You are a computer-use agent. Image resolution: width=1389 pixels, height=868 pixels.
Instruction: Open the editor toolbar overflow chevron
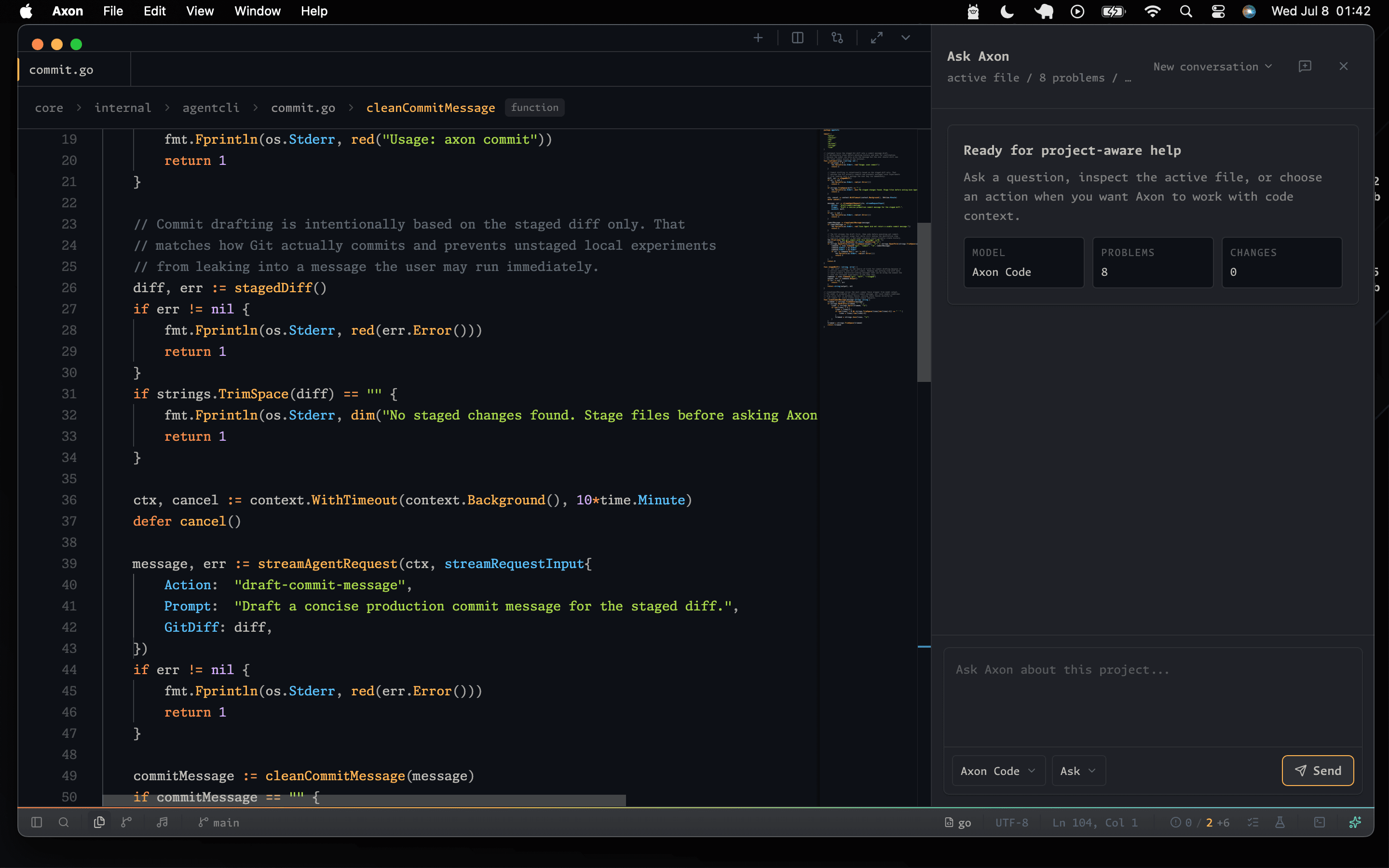[906, 38]
